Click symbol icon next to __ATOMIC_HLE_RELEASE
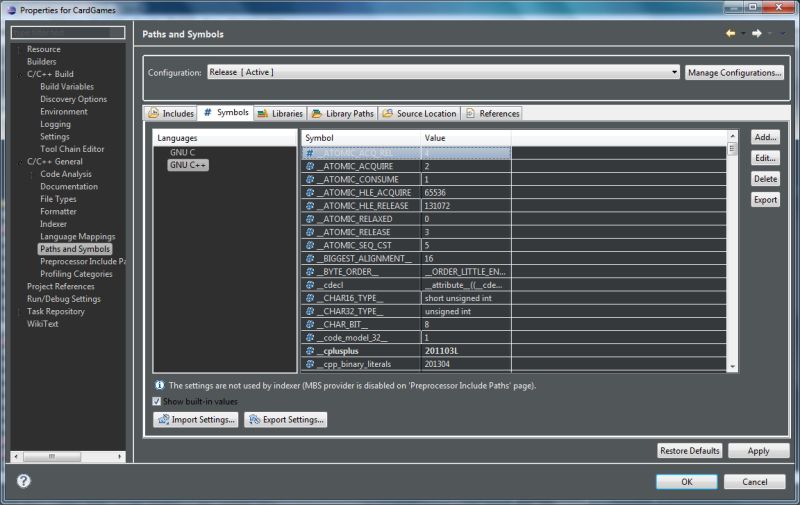This screenshot has height=505, width=800. point(310,206)
